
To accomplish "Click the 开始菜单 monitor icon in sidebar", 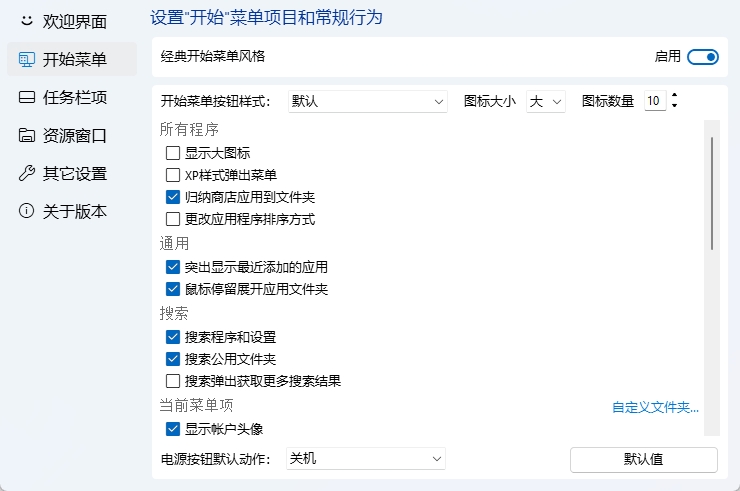I will point(26,59).
